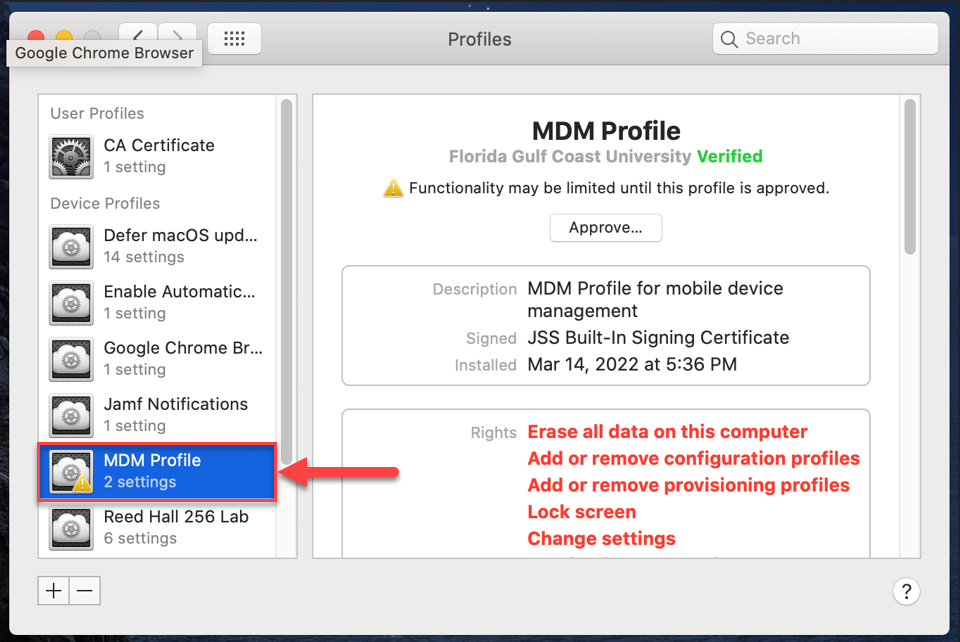This screenshot has height=642, width=960.
Task: Click the magnifying glass in Search field
Action: (x=729, y=39)
